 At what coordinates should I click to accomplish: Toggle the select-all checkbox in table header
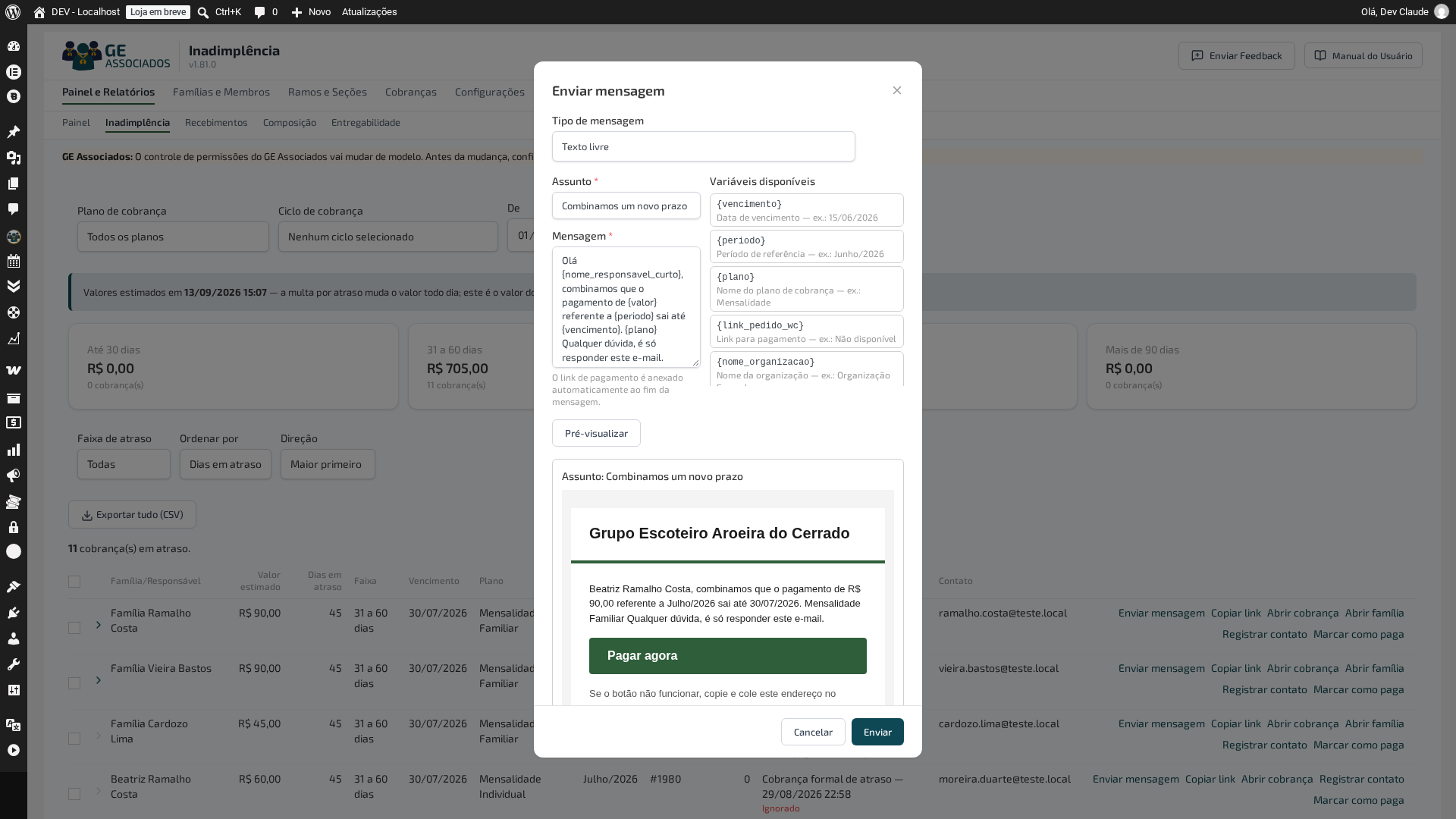click(x=74, y=582)
